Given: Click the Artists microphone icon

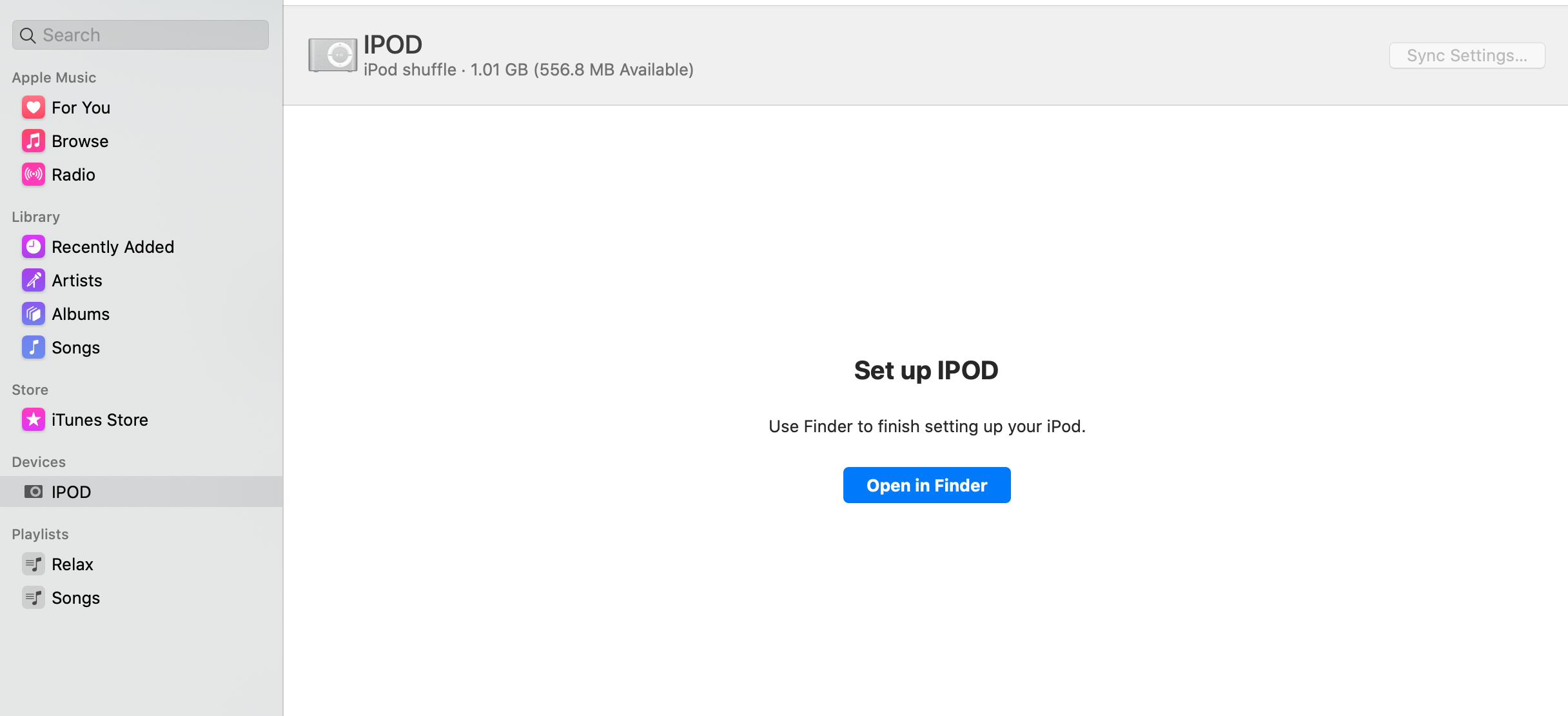Looking at the screenshot, I should pyautogui.click(x=33, y=280).
